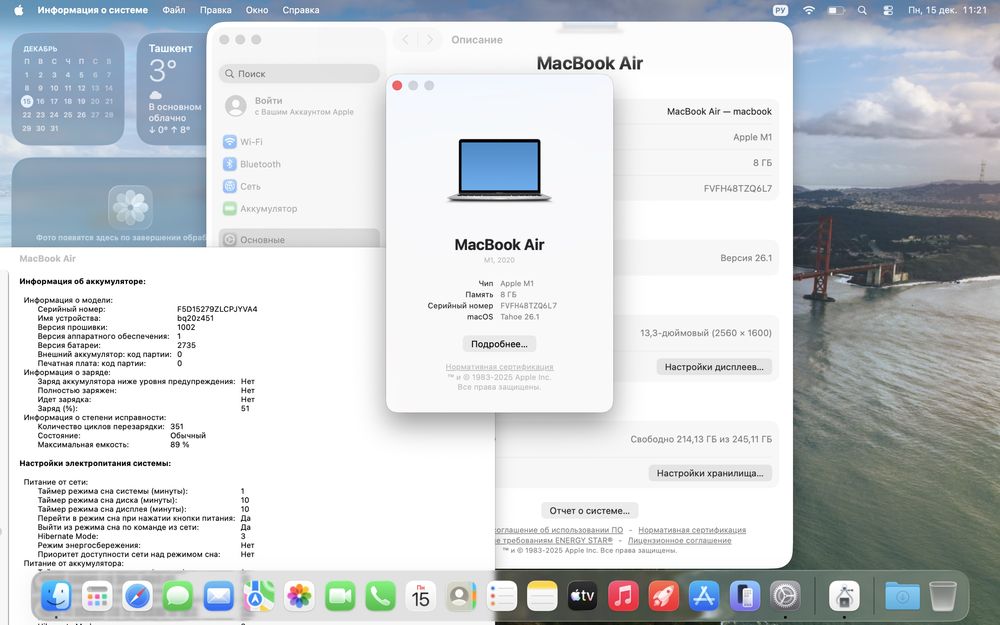Open System Settings gear in Dock

785,597
